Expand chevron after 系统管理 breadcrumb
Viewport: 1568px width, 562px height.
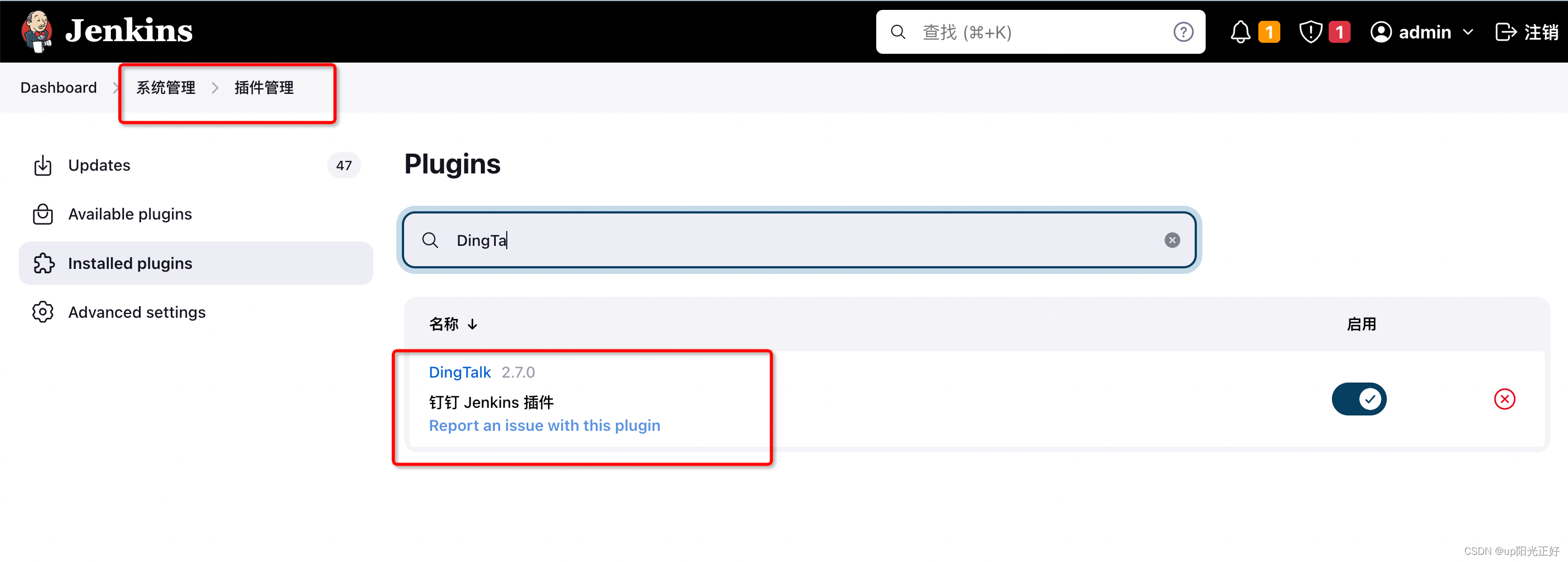point(215,88)
